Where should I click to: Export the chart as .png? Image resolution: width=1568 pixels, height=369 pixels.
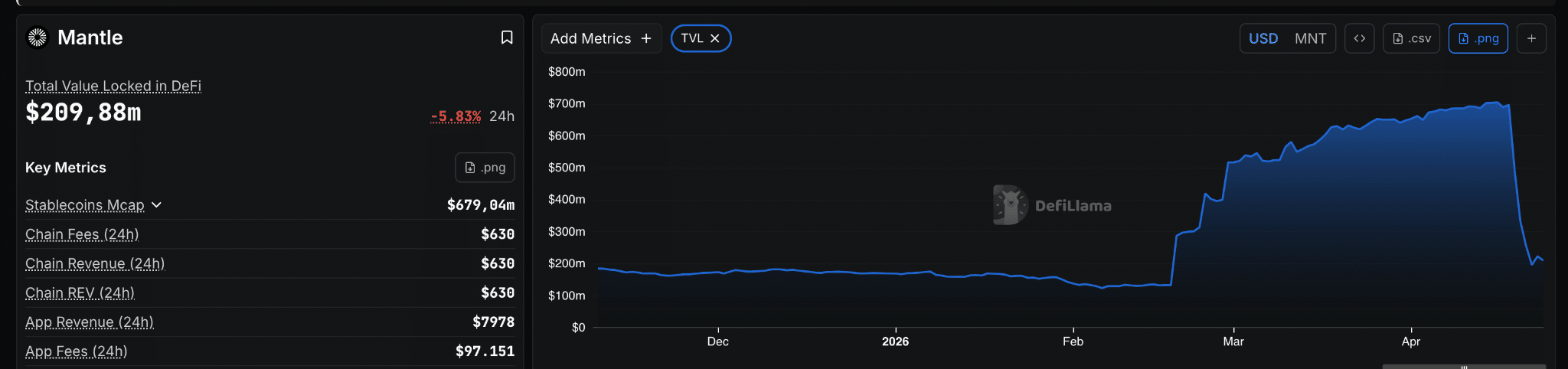1478,38
